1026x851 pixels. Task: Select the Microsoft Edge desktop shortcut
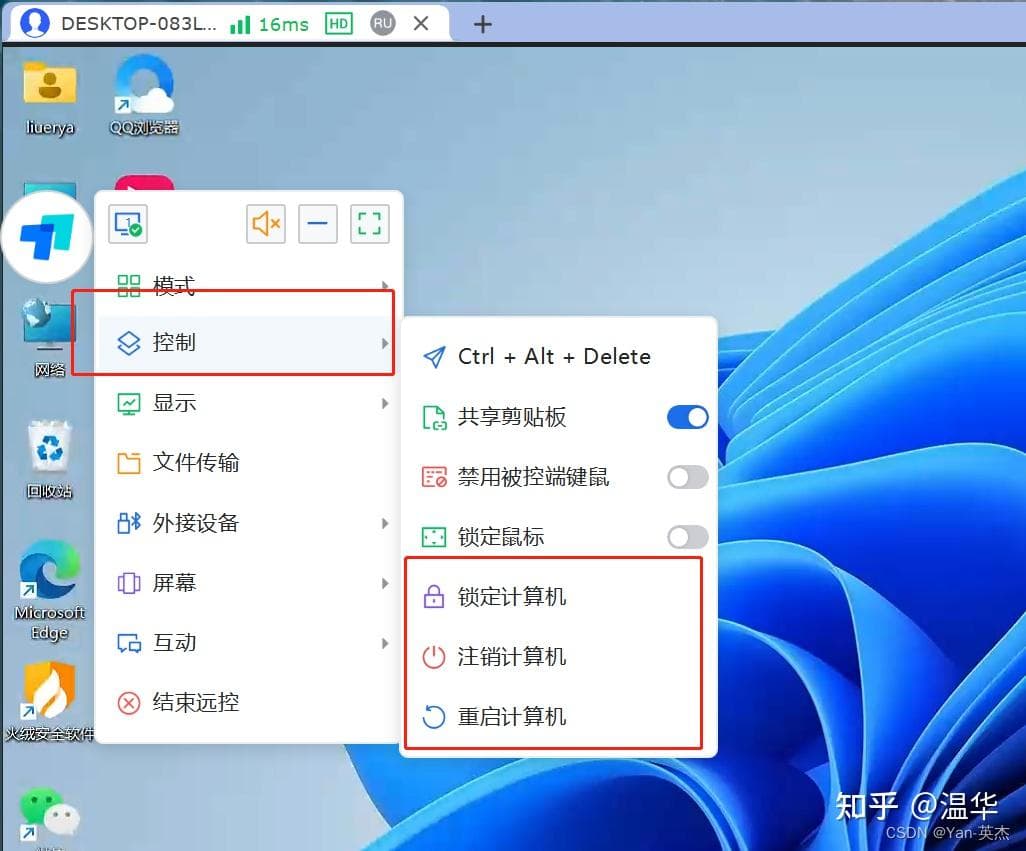point(50,590)
